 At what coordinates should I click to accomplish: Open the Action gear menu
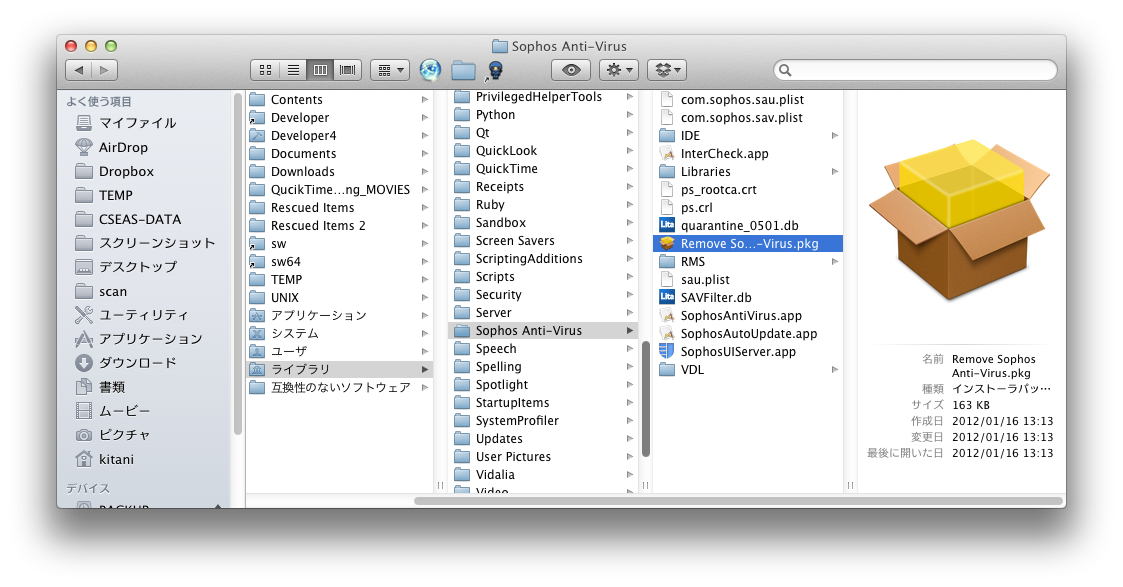click(x=619, y=69)
